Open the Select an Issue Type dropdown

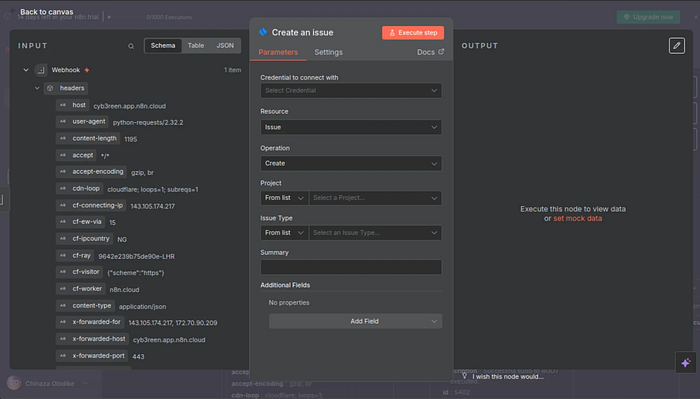coord(375,233)
